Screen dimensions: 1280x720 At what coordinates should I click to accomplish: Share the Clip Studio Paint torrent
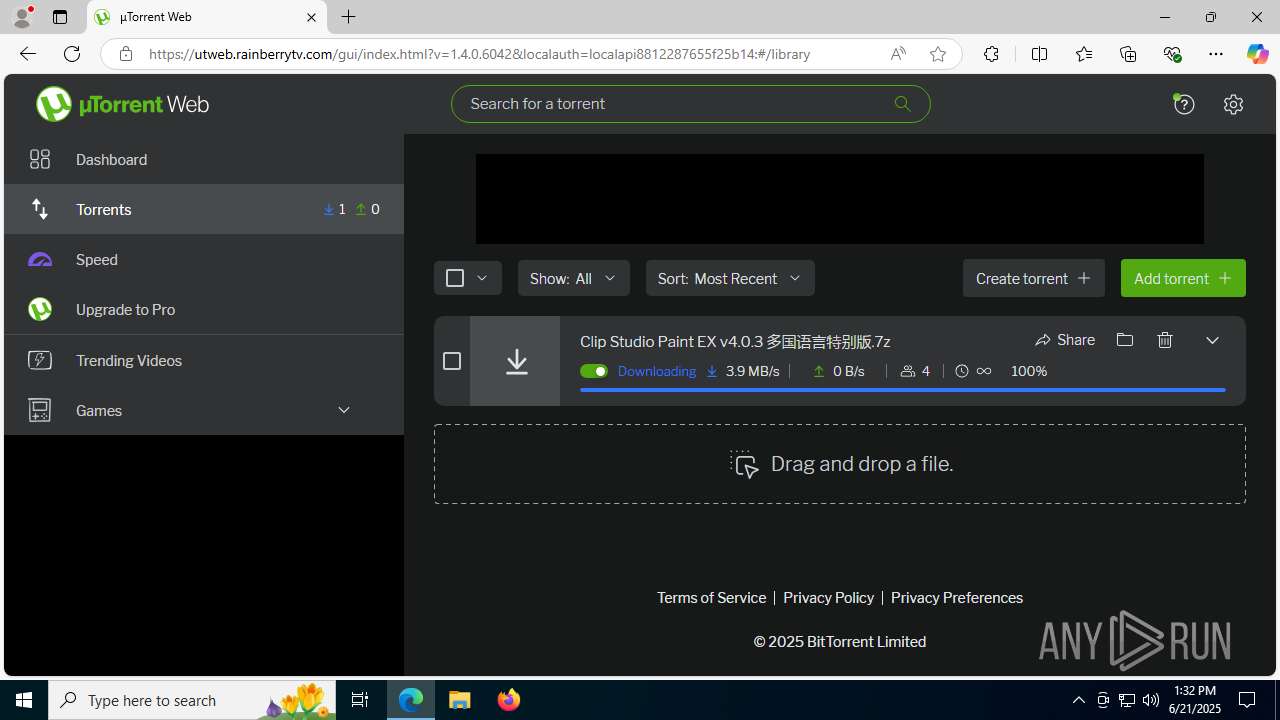pos(1065,340)
